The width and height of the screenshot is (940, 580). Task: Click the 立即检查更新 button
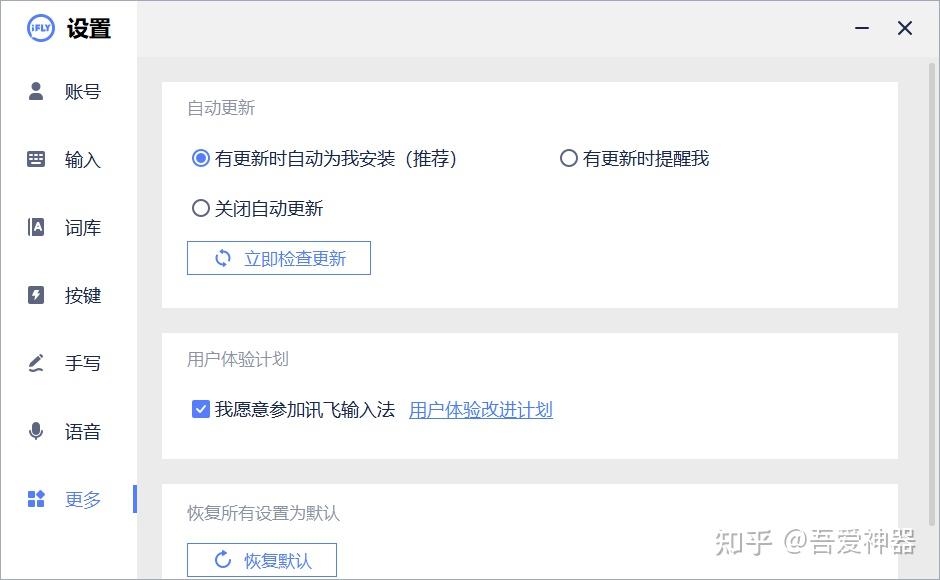(279, 258)
